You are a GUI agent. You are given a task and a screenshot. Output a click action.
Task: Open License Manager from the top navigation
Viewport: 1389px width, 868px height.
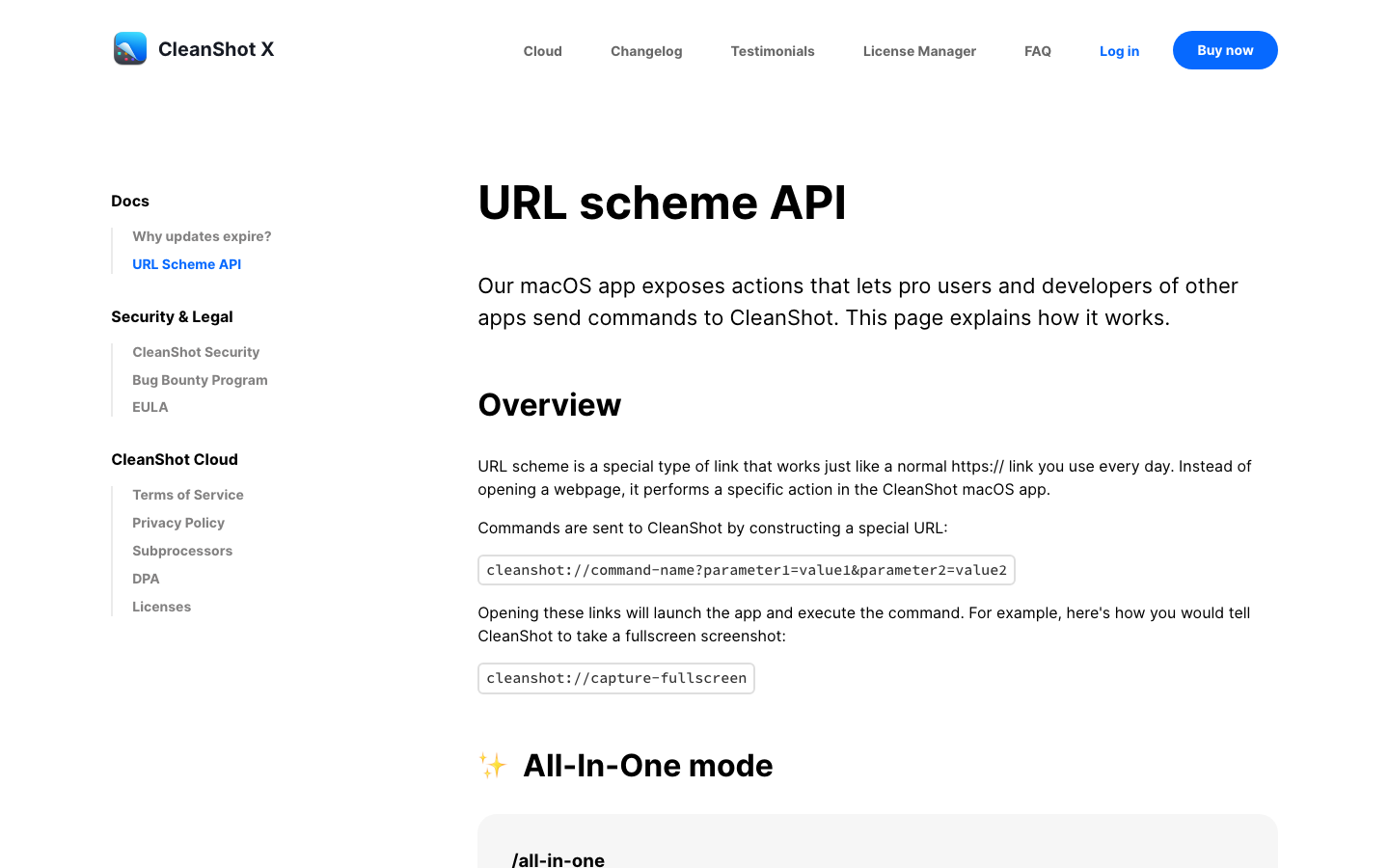[x=919, y=51]
